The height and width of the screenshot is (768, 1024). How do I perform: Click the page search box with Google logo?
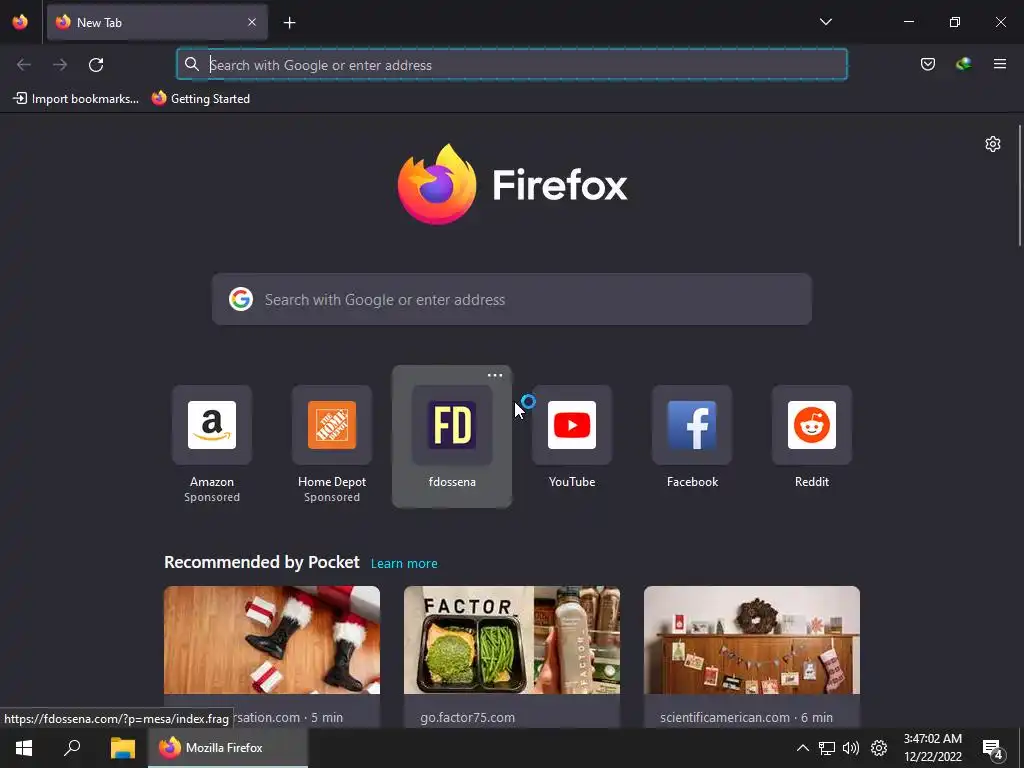pos(512,299)
